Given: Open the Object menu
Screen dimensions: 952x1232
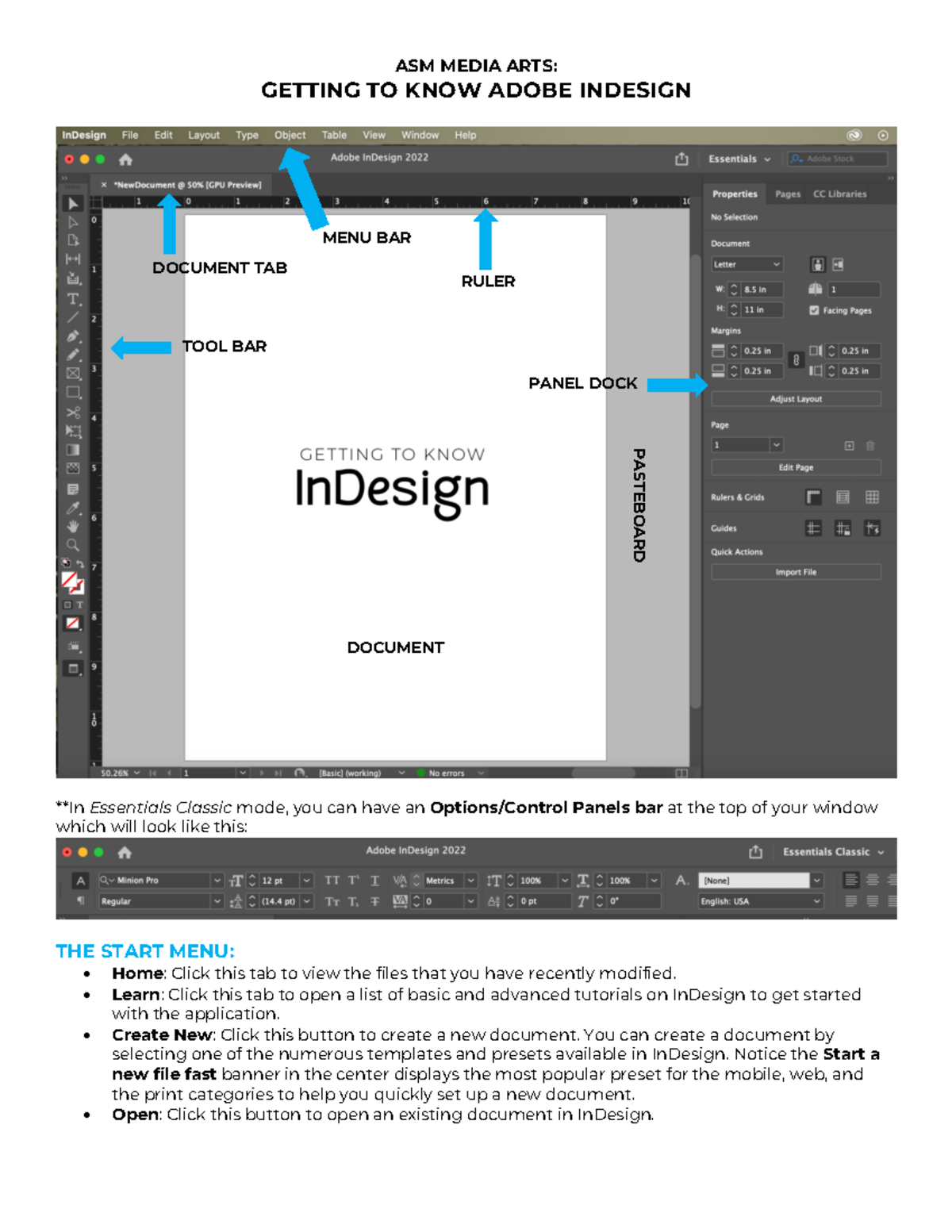Looking at the screenshot, I should (x=290, y=135).
